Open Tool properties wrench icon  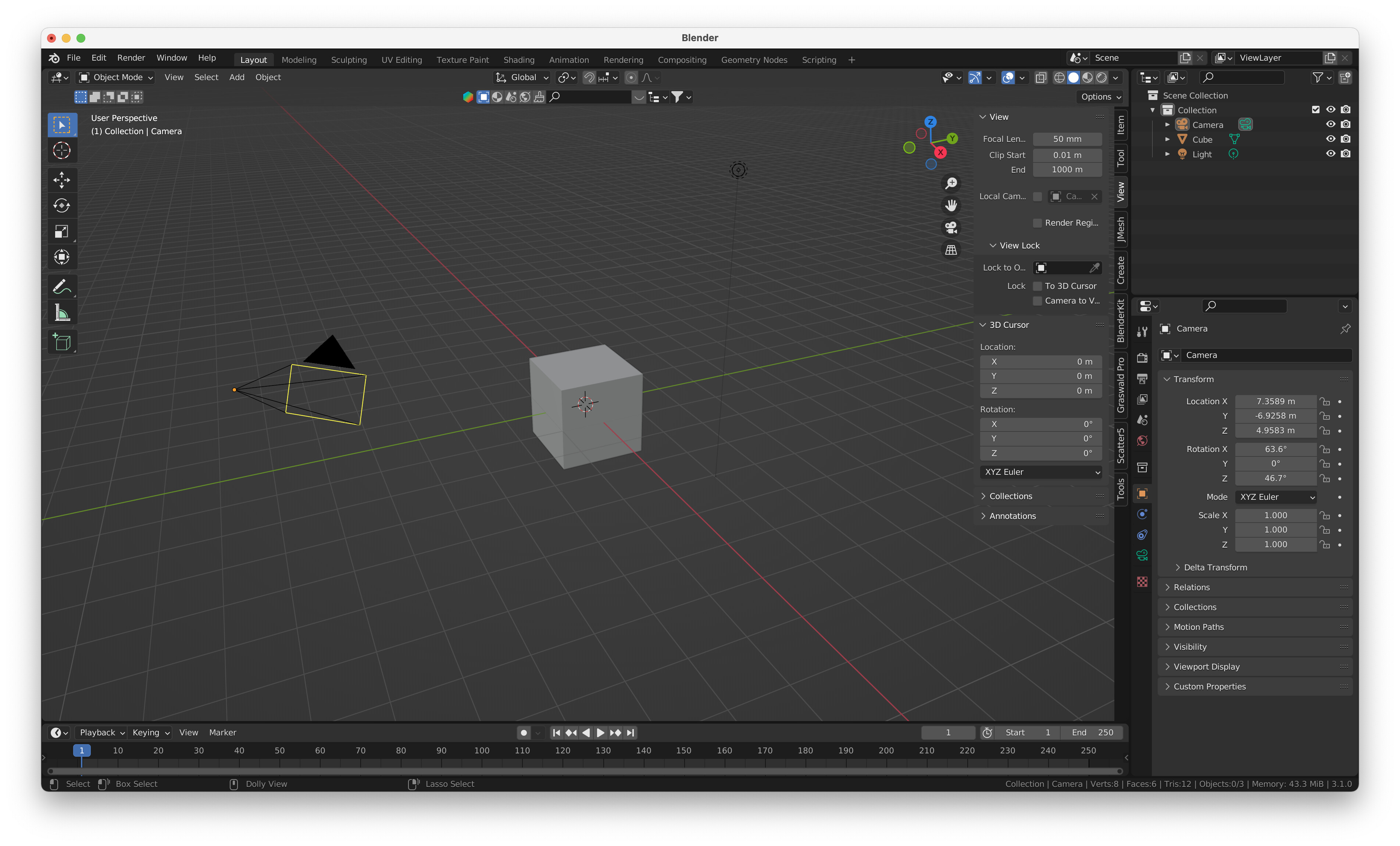coord(1142,331)
